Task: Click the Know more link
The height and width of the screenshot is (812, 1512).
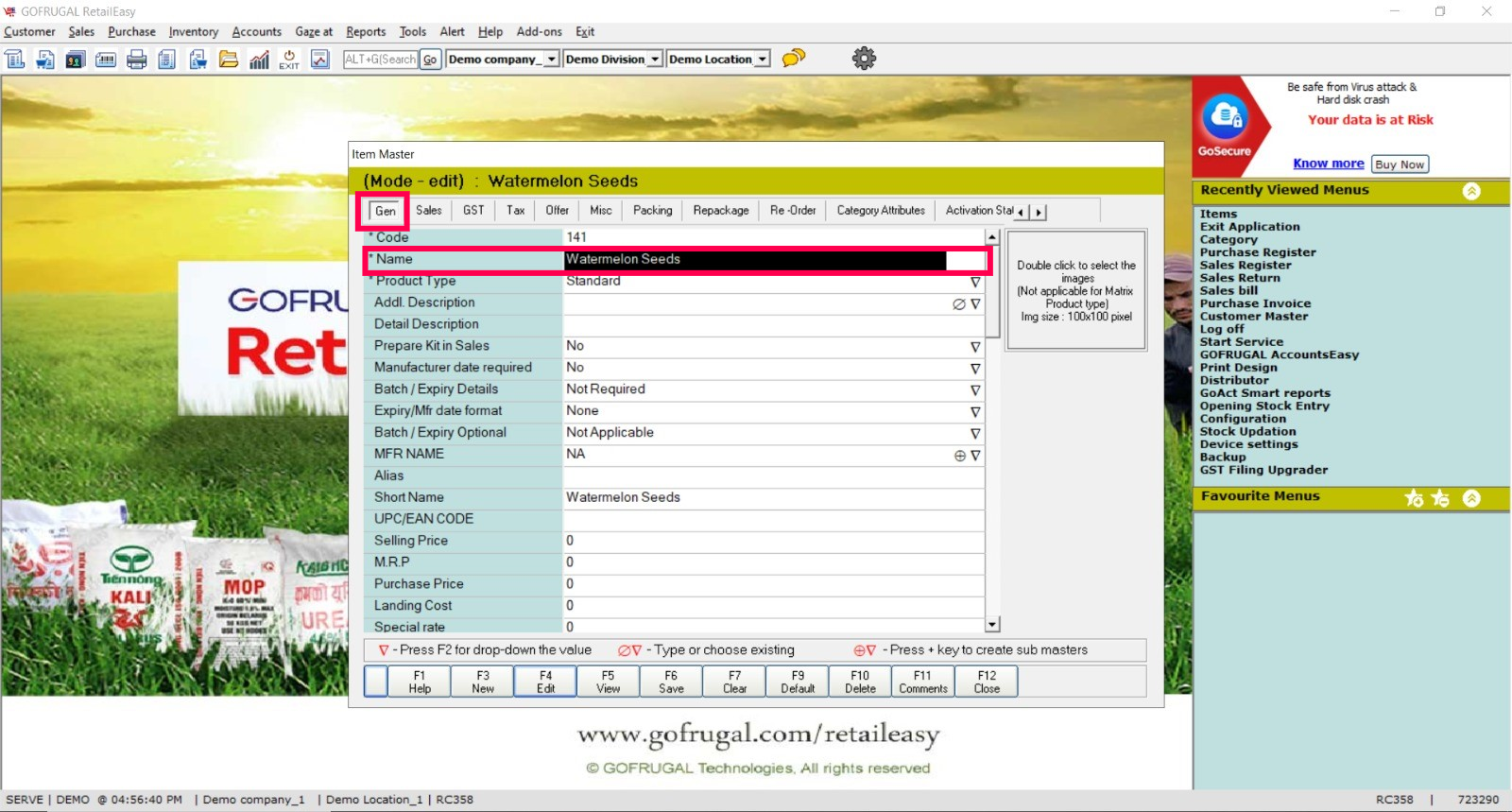Action: pos(1328,164)
